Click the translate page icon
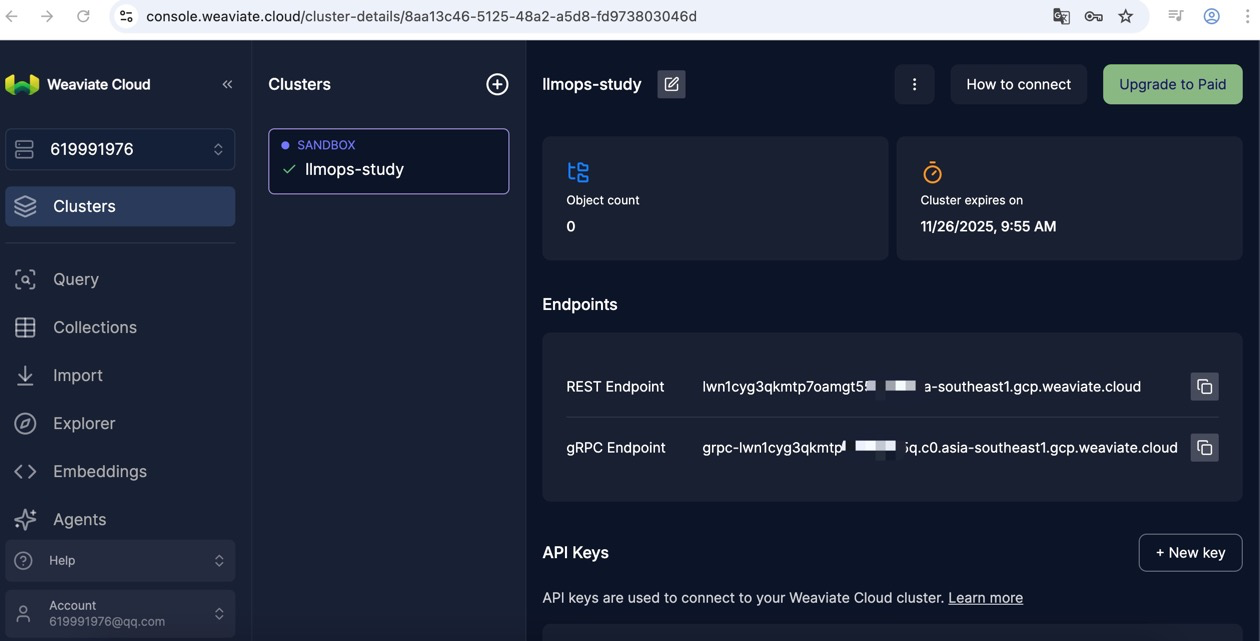Screen dimensions: 1260x641 click(1061, 16)
